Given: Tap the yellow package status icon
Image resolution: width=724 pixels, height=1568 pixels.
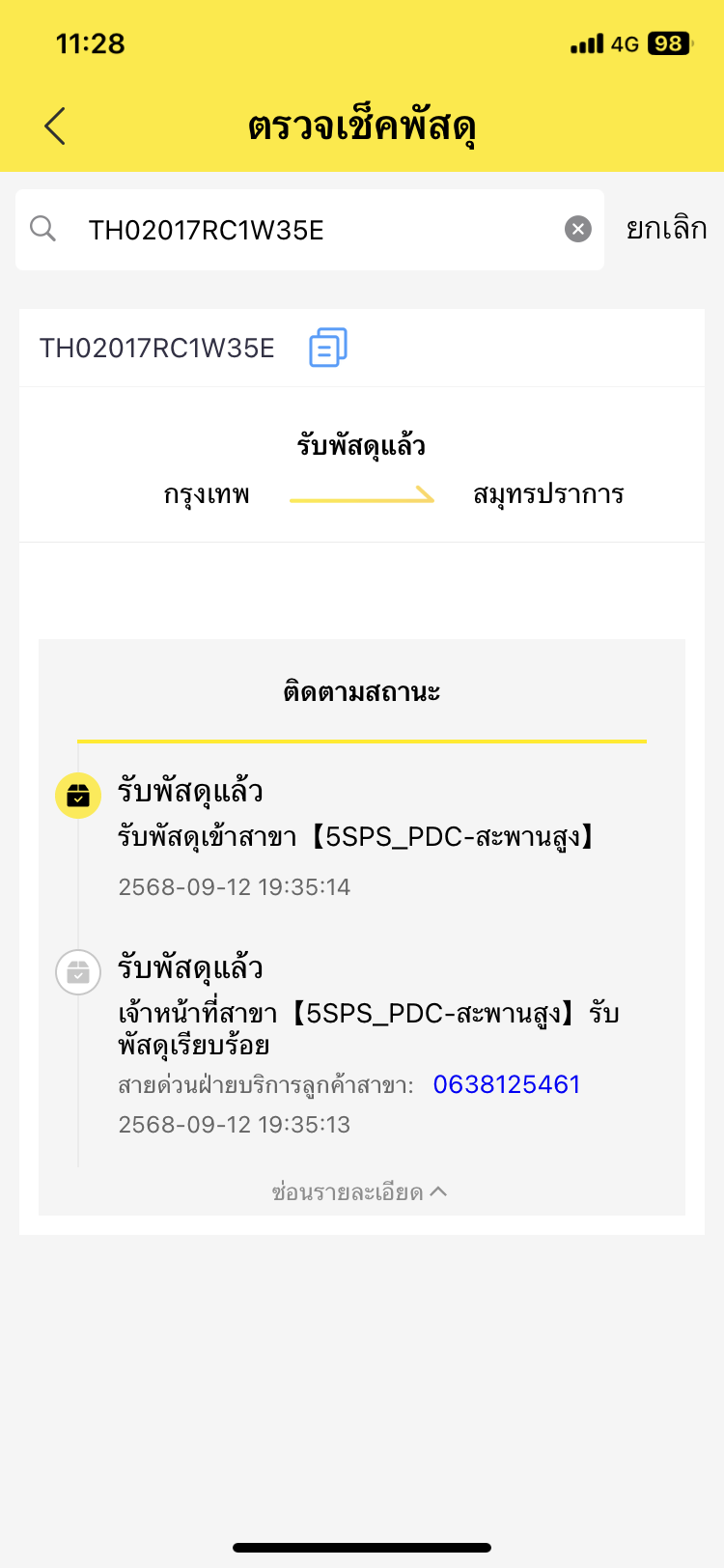Looking at the screenshot, I should click(x=78, y=796).
